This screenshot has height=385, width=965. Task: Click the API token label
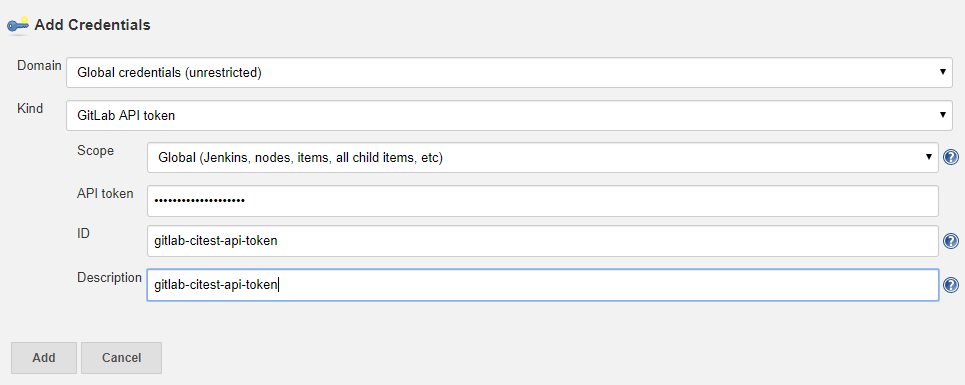[105, 194]
